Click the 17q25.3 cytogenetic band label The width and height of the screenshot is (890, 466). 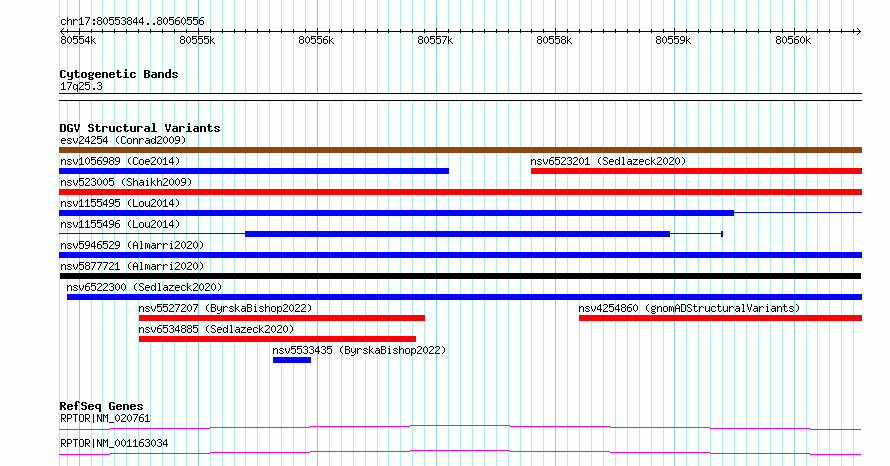(81, 86)
